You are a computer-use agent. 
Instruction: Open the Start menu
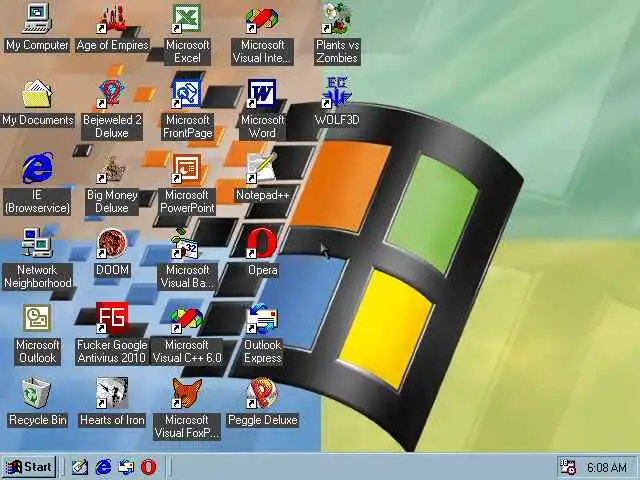coord(29,467)
